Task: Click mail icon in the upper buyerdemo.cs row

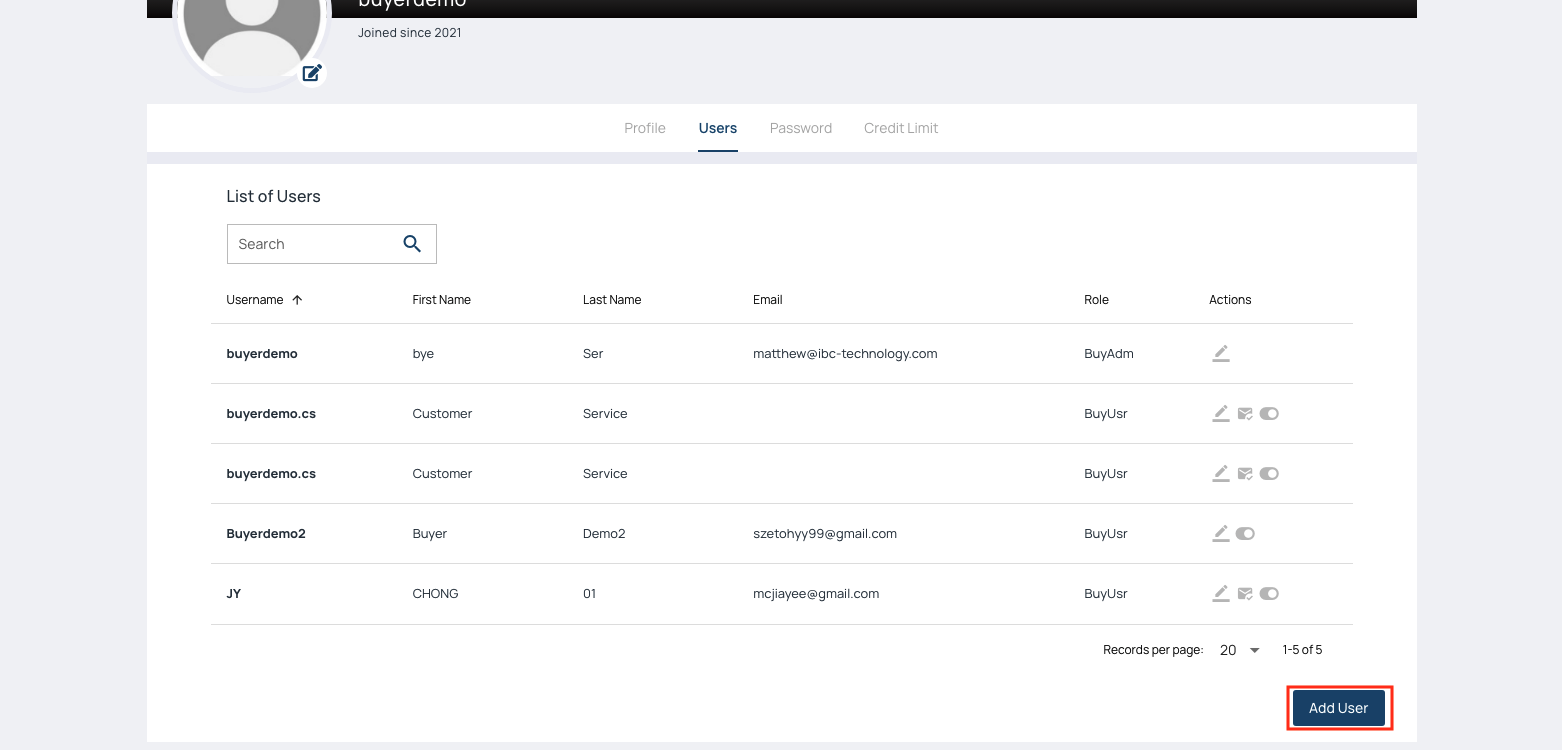Action: [1245, 414]
